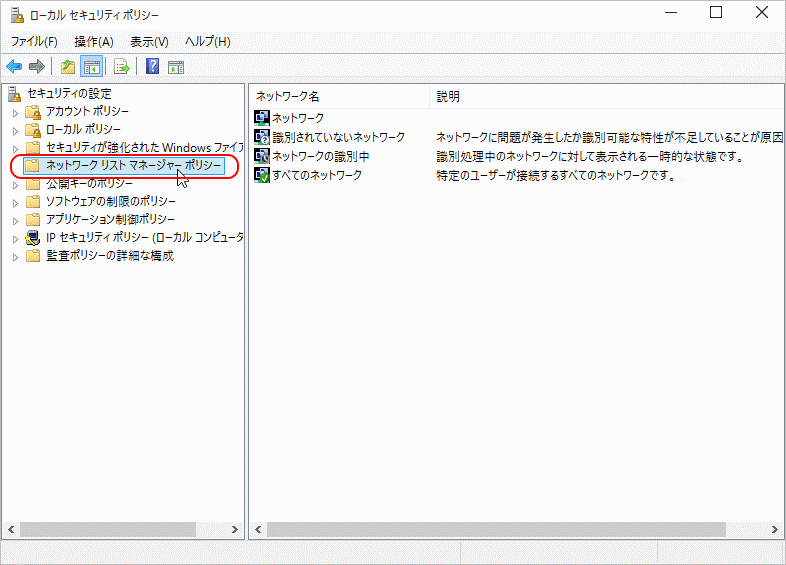The height and width of the screenshot is (565, 786).
Task: Click the 監査ポリシーの詳細な構成 folder icon
Action: [x=33, y=256]
